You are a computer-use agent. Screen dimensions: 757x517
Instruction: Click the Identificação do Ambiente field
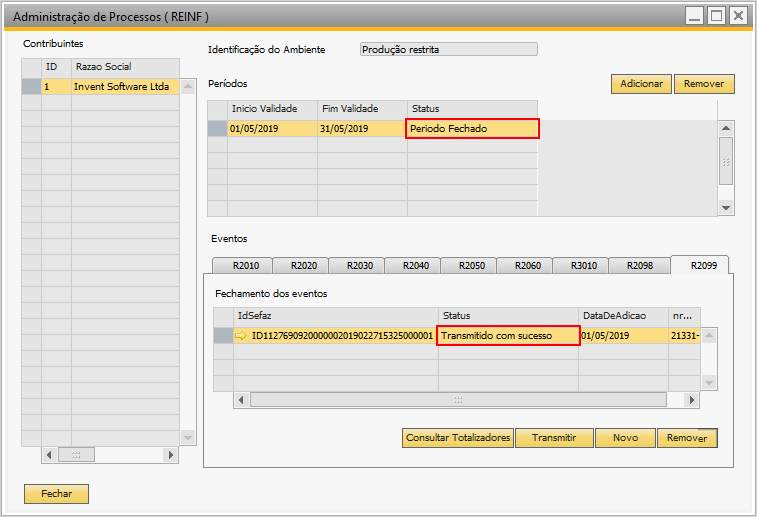click(448, 49)
